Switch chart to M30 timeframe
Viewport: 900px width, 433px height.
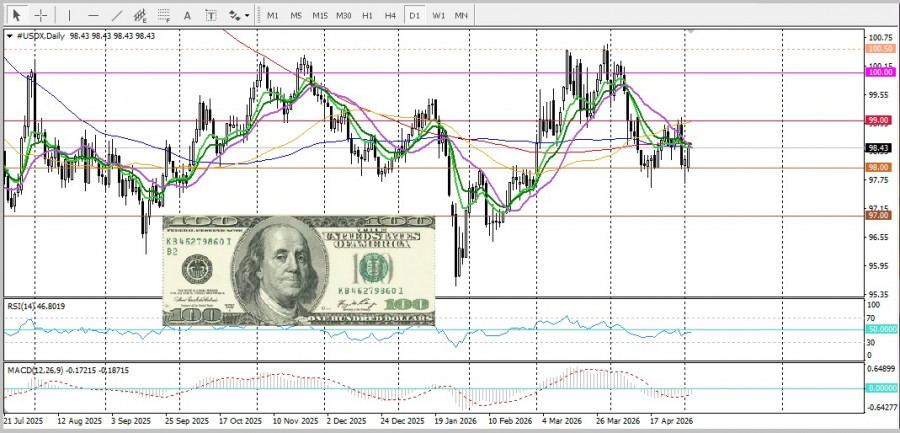pos(344,16)
